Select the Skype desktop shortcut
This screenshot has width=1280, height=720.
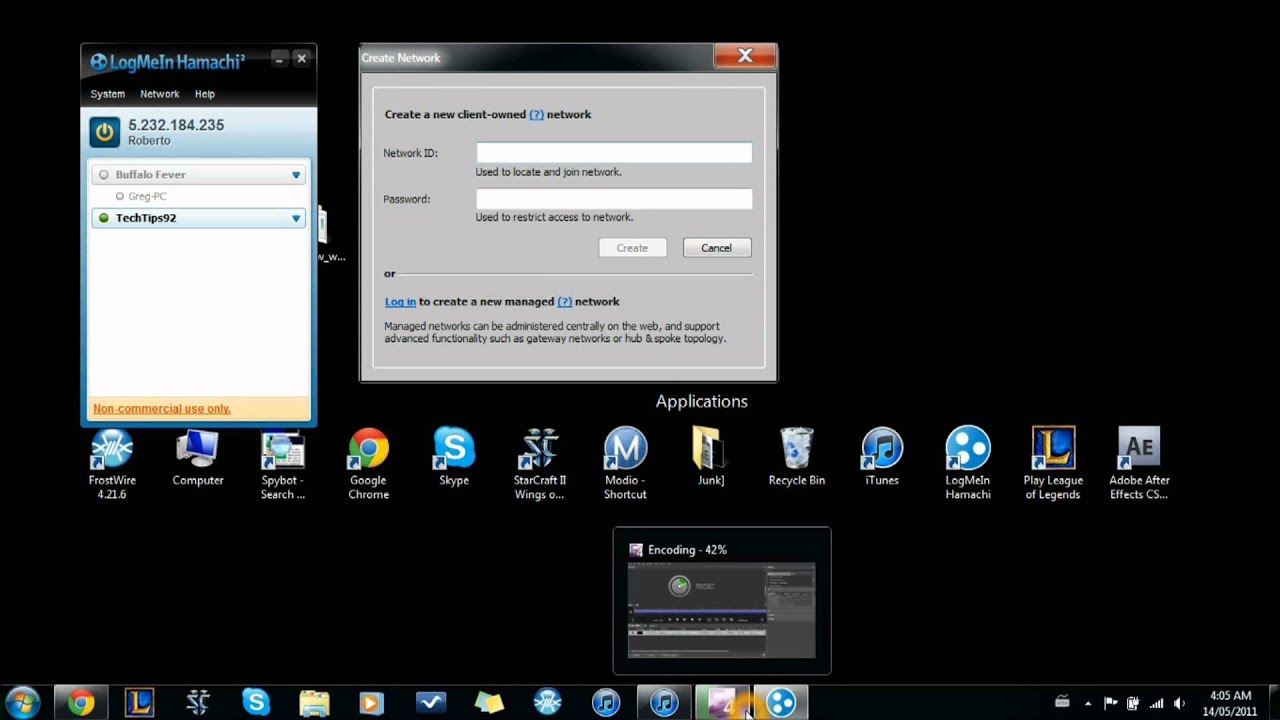(x=454, y=457)
